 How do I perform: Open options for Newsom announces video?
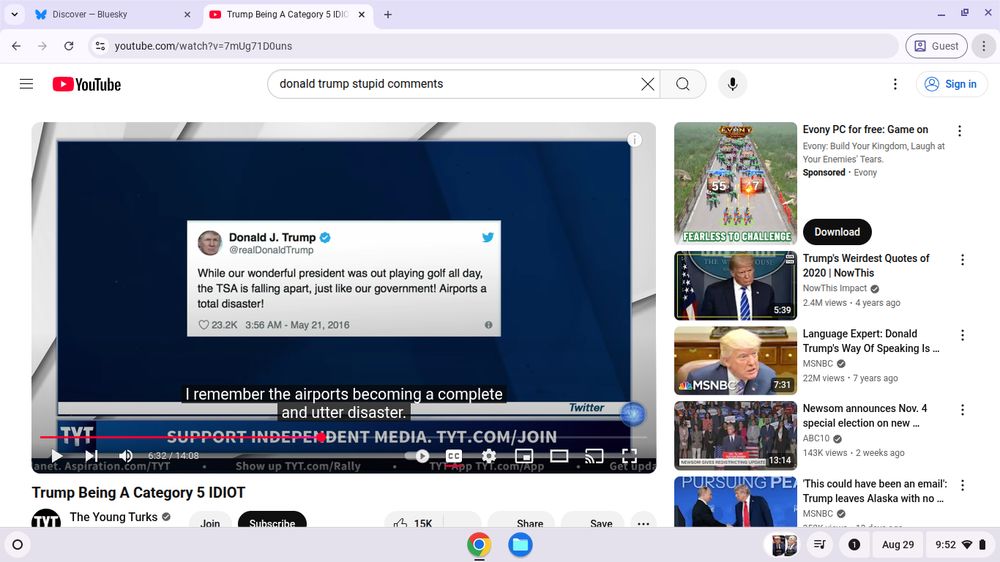[962, 410]
